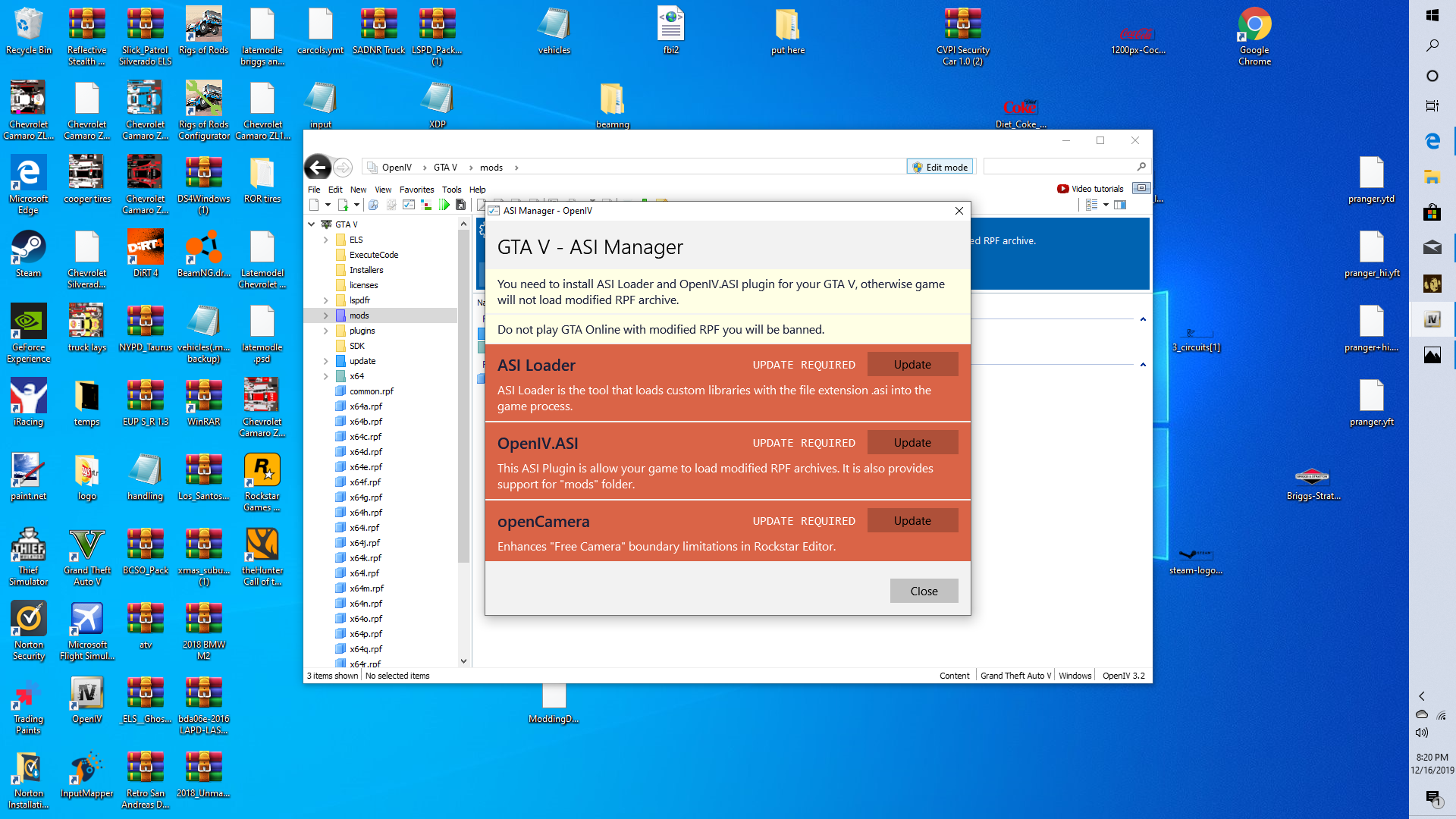Select the x64e.rpf archive in tree
The width and height of the screenshot is (1456, 819).
click(366, 467)
